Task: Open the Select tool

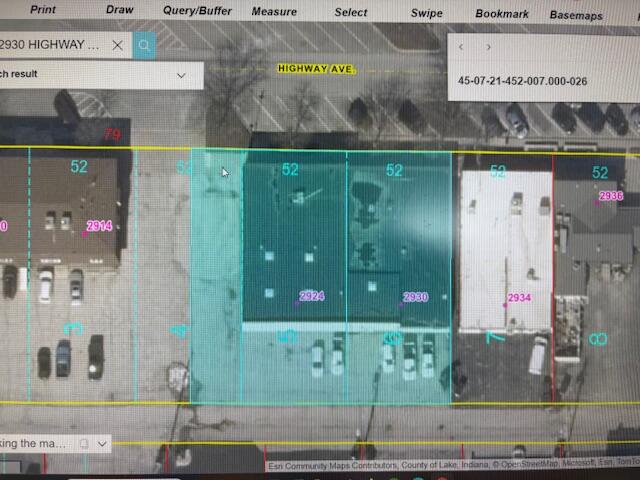Action: 351,13
